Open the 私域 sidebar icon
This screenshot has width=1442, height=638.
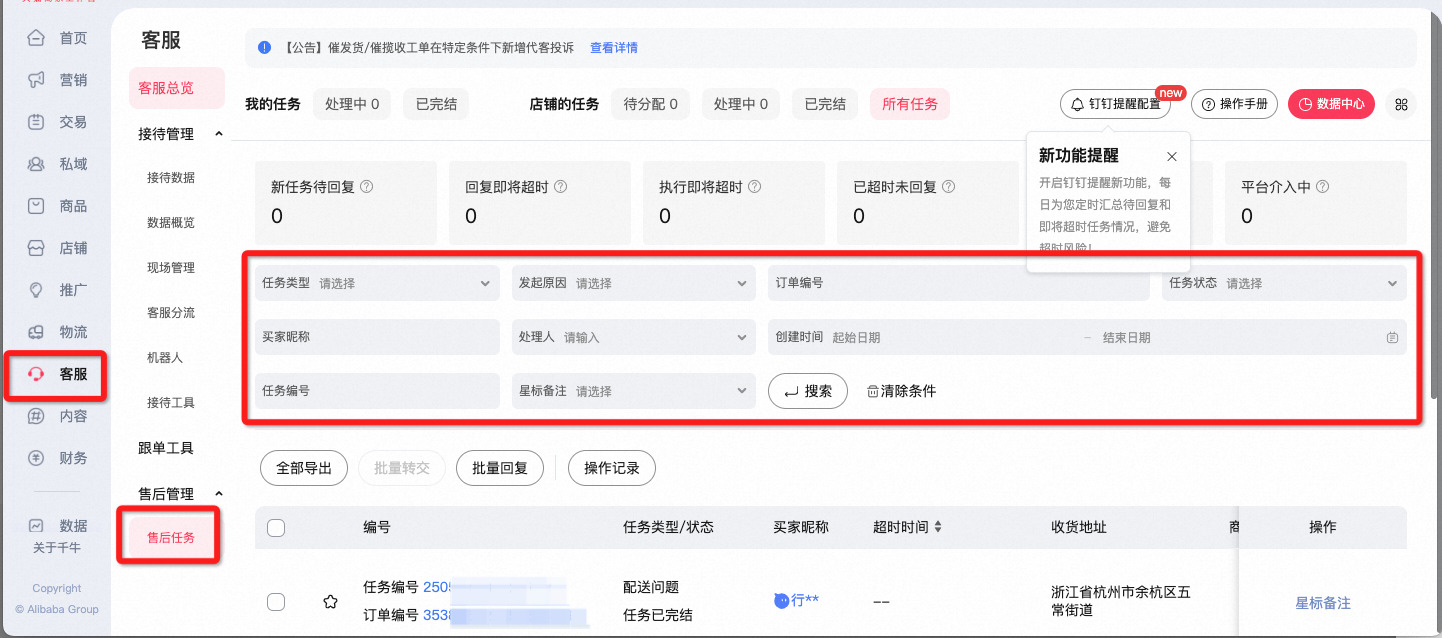(36, 164)
